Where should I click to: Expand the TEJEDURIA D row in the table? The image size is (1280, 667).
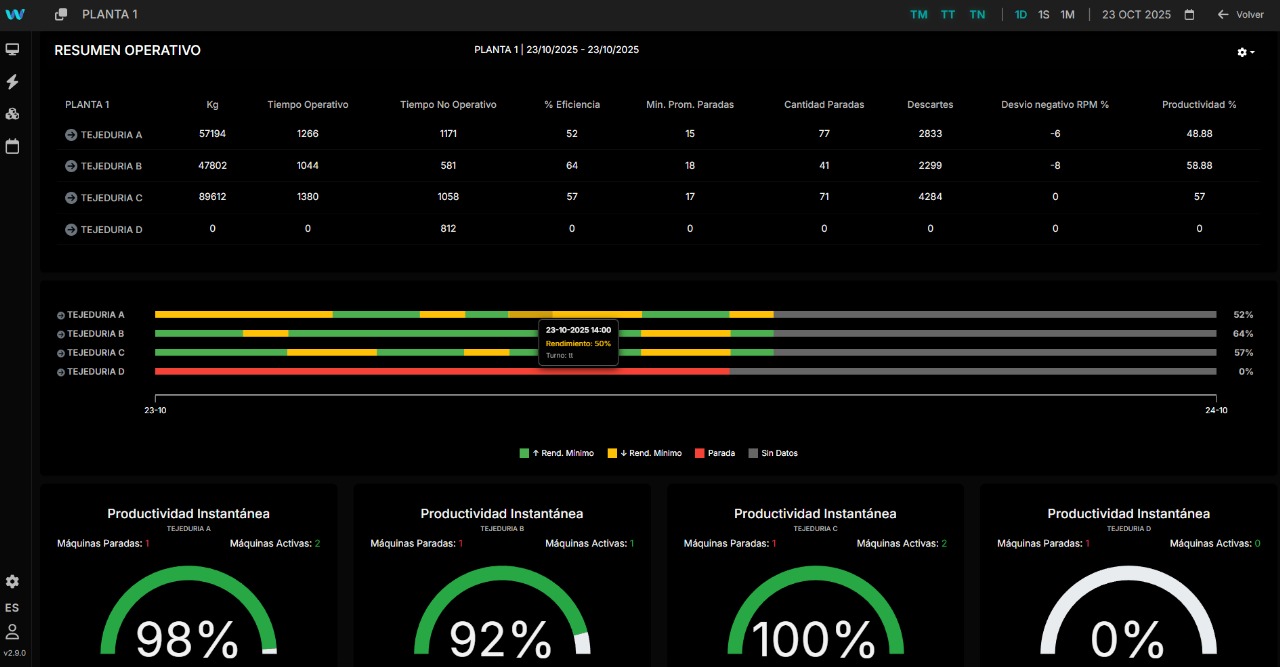tap(70, 229)
